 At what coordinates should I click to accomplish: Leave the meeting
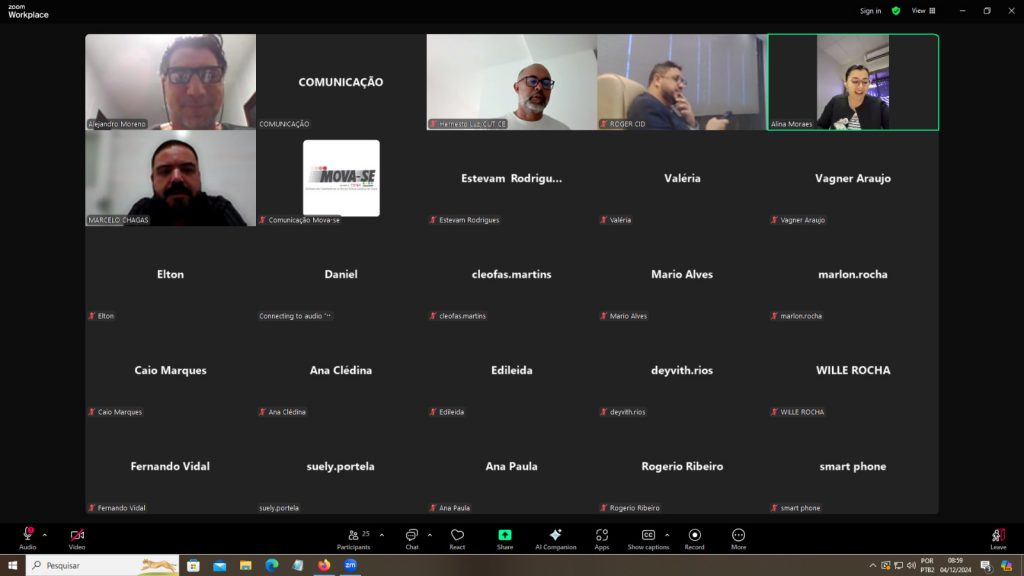997,538
